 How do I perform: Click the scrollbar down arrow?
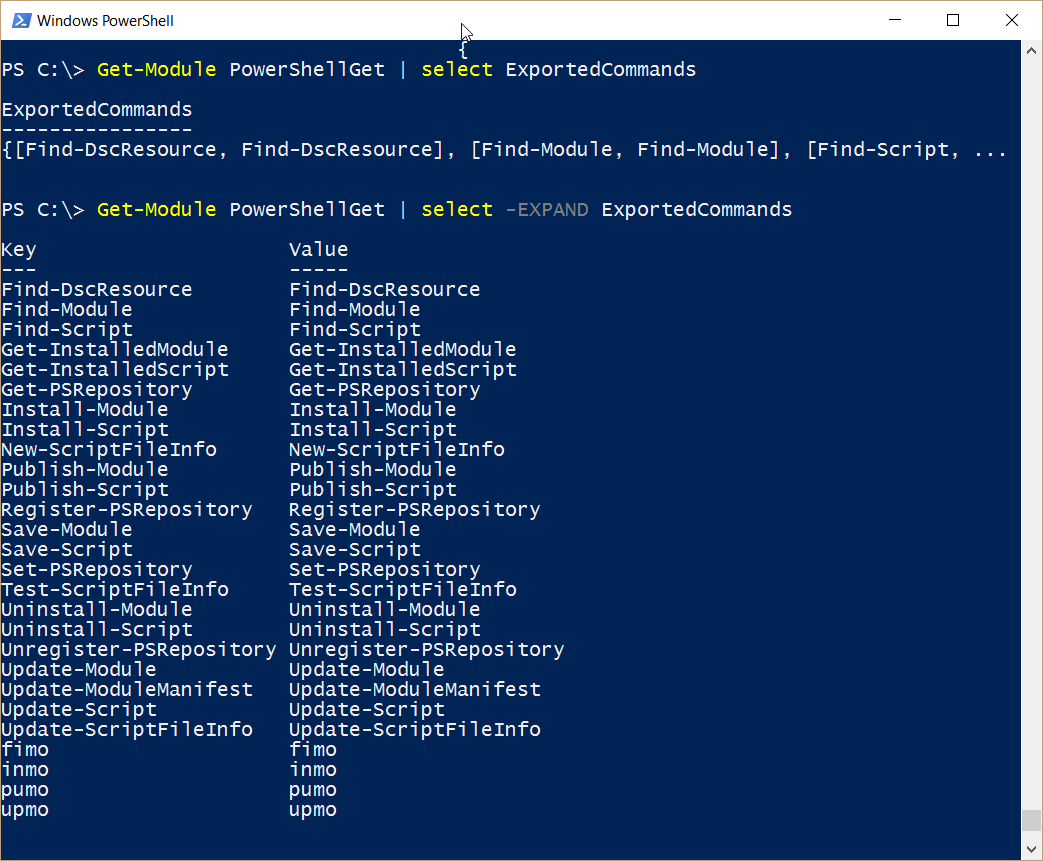point(1032,849)
